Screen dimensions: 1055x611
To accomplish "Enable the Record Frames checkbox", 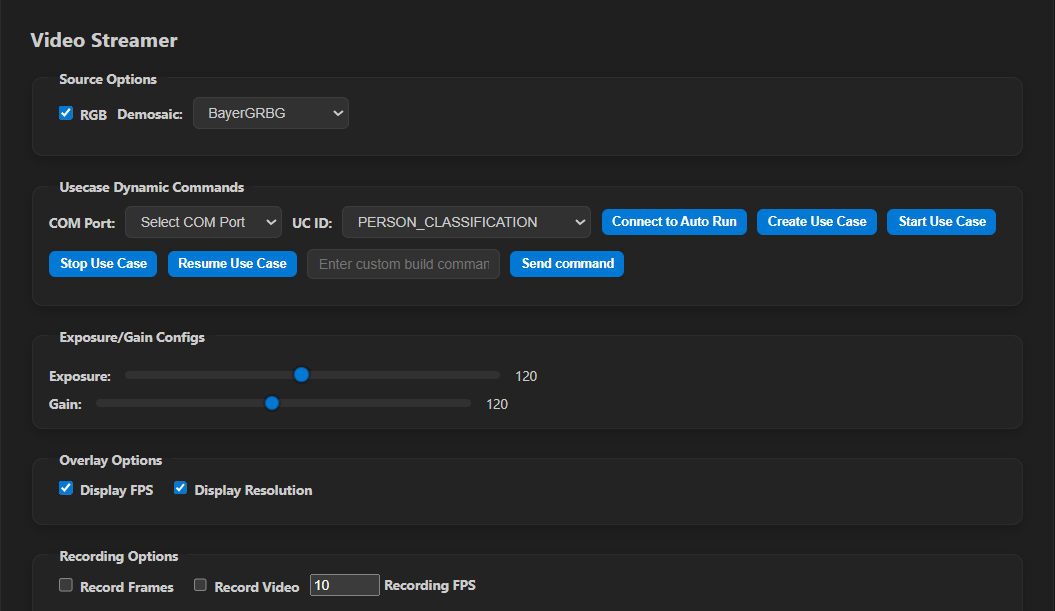I will click(66, 585).
